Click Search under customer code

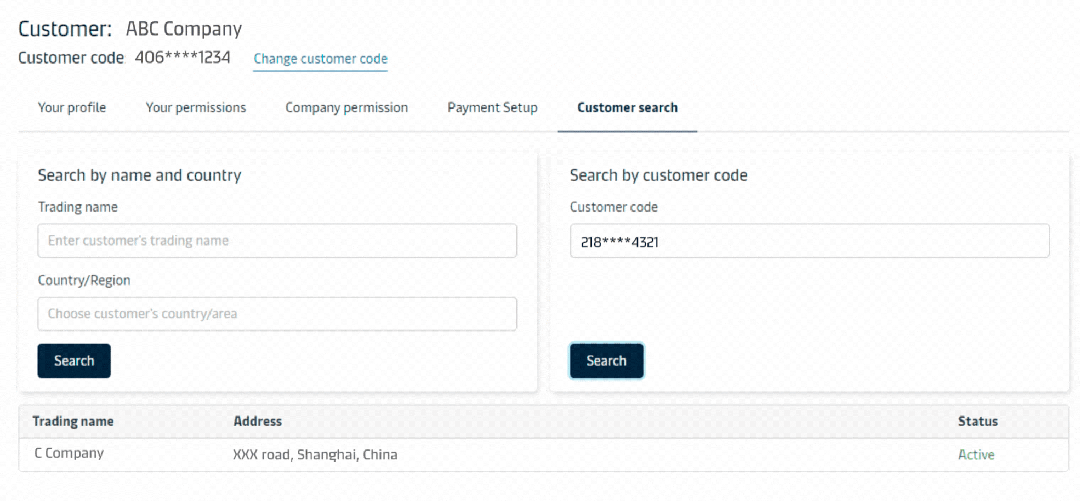[606, 360]
